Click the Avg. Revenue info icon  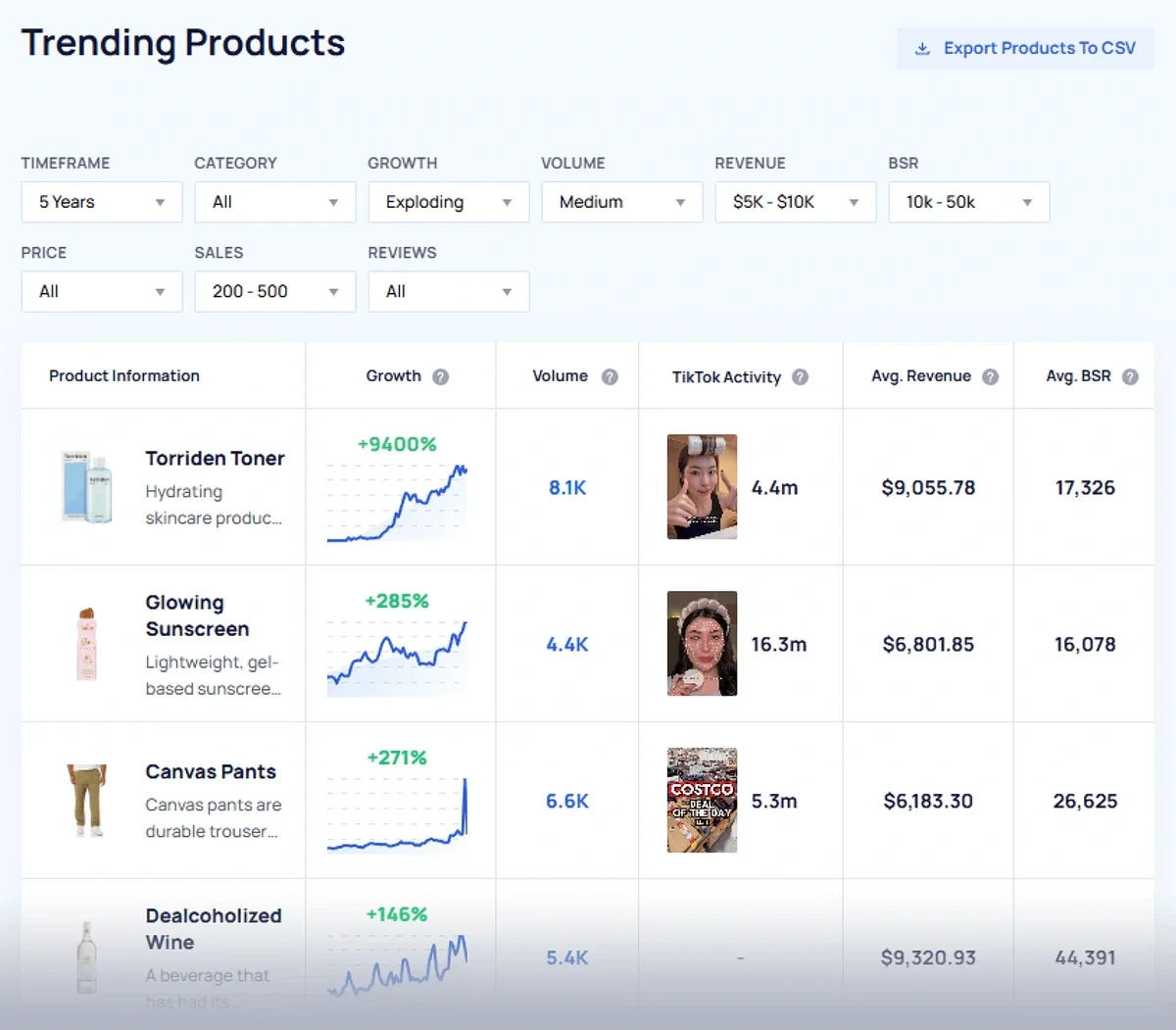(992, 375)
